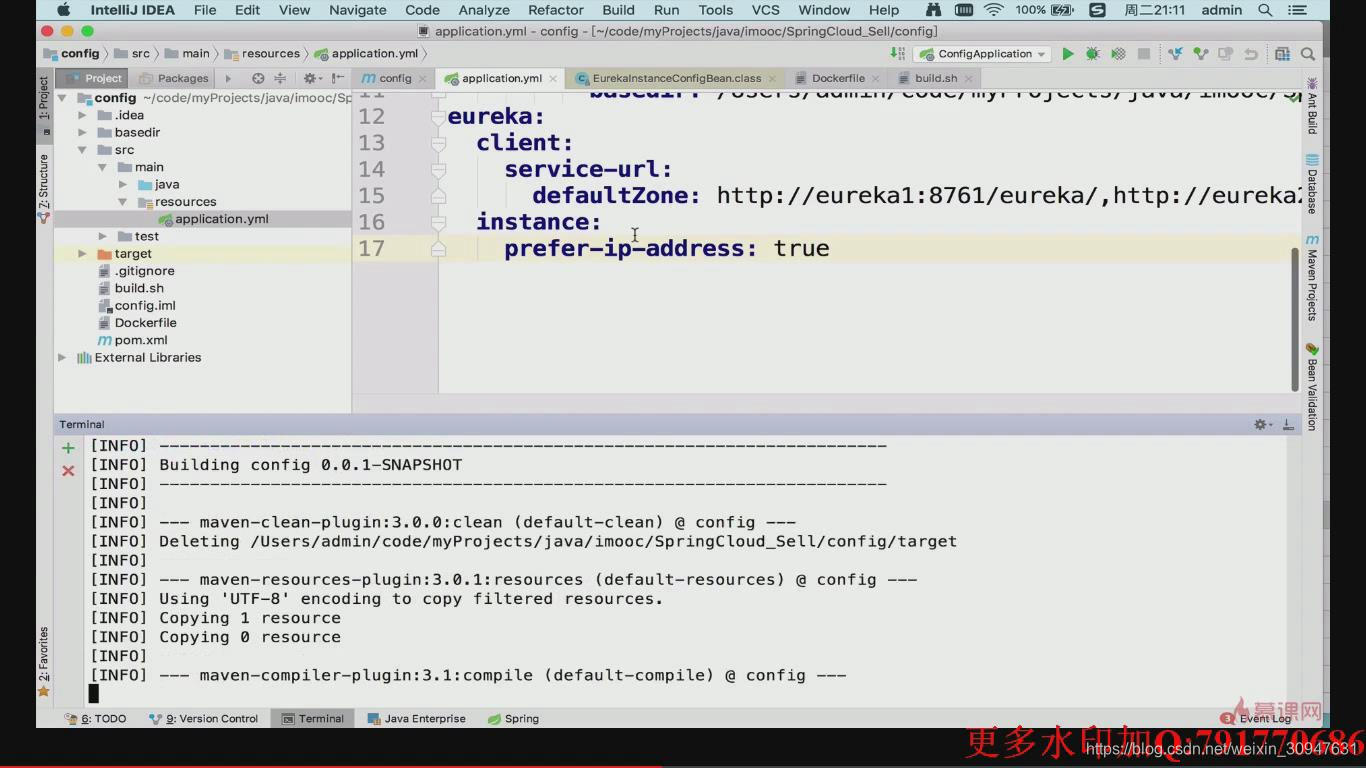Open Structure tool window on left strip
1366x768 pixels.
44,187
